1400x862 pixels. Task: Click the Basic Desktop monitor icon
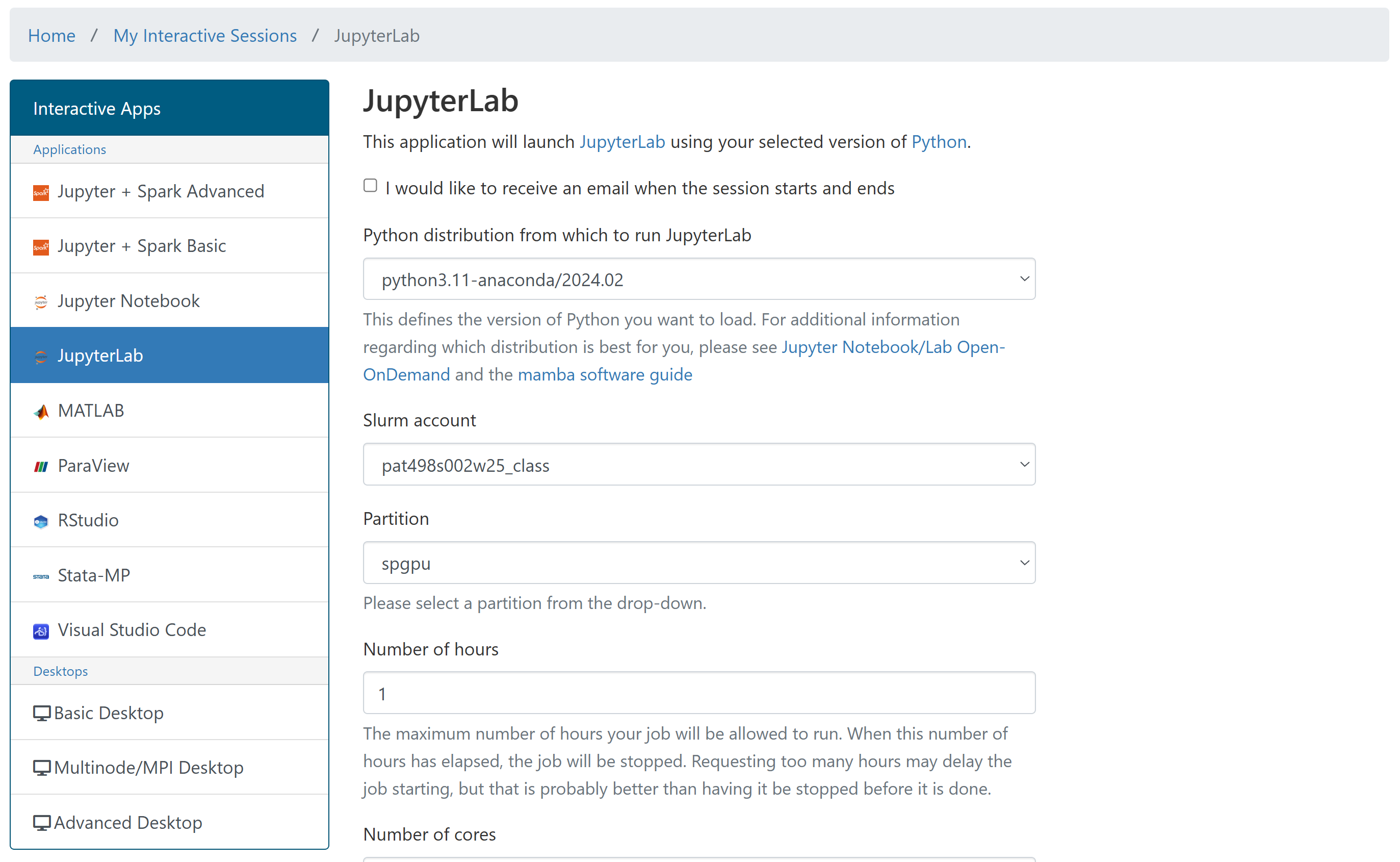click(42, 713)
